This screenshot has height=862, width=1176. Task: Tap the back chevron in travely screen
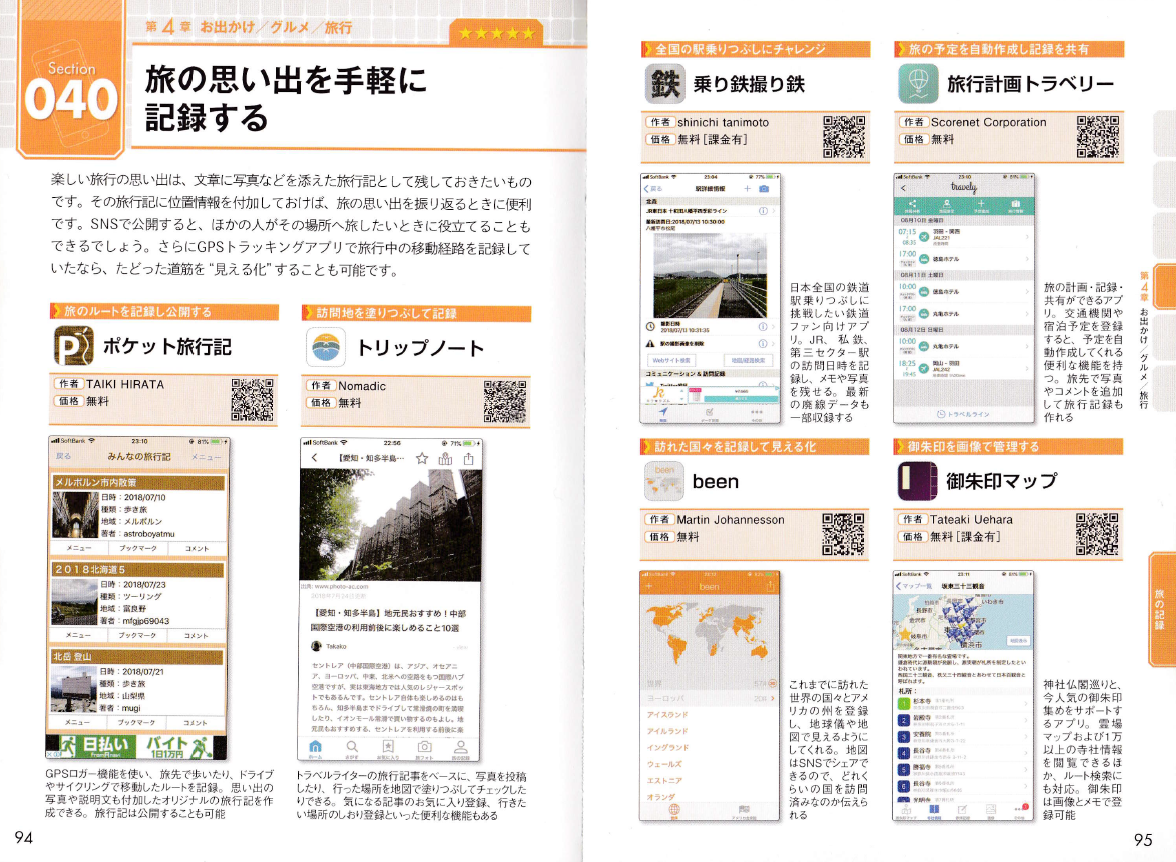point(904,188)
